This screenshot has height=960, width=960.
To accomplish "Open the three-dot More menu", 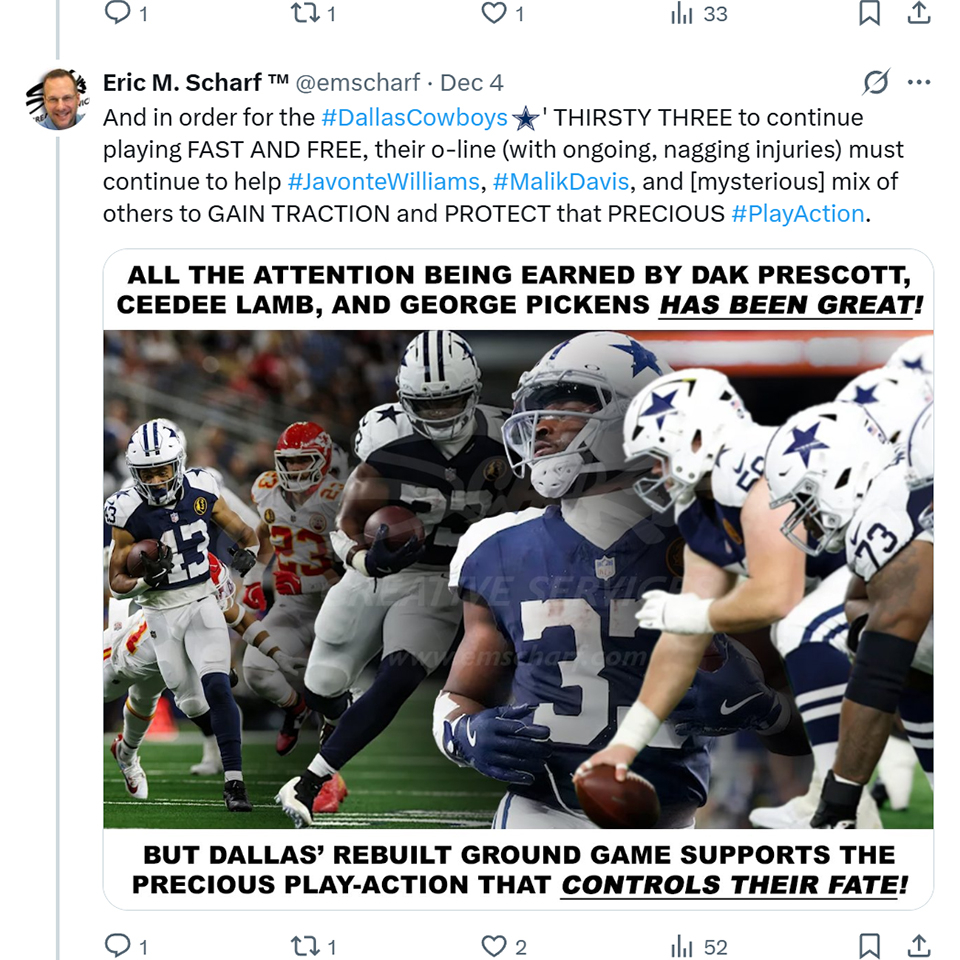I will (919, 83).
